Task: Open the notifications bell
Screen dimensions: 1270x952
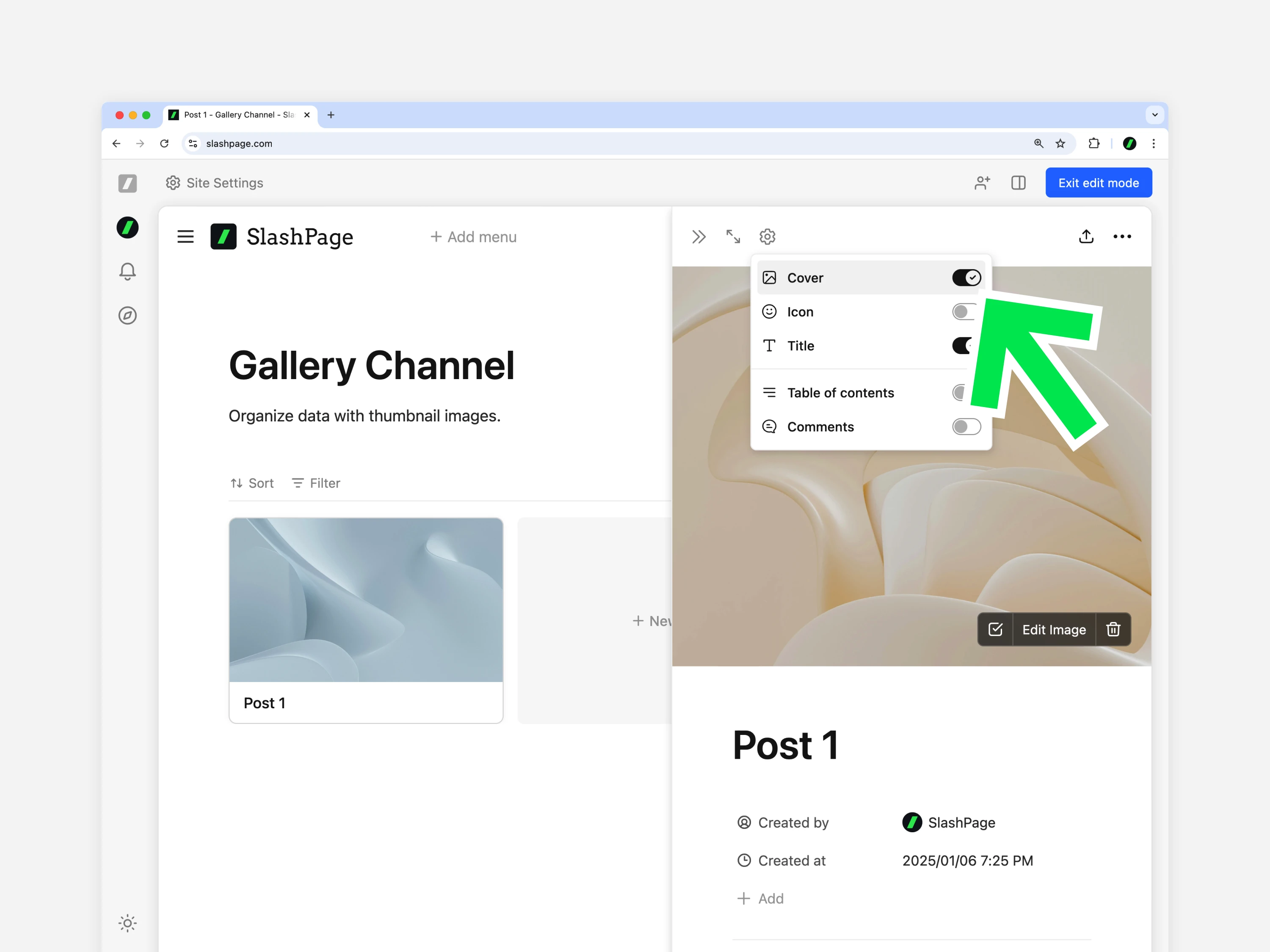Action: point(127,272)
